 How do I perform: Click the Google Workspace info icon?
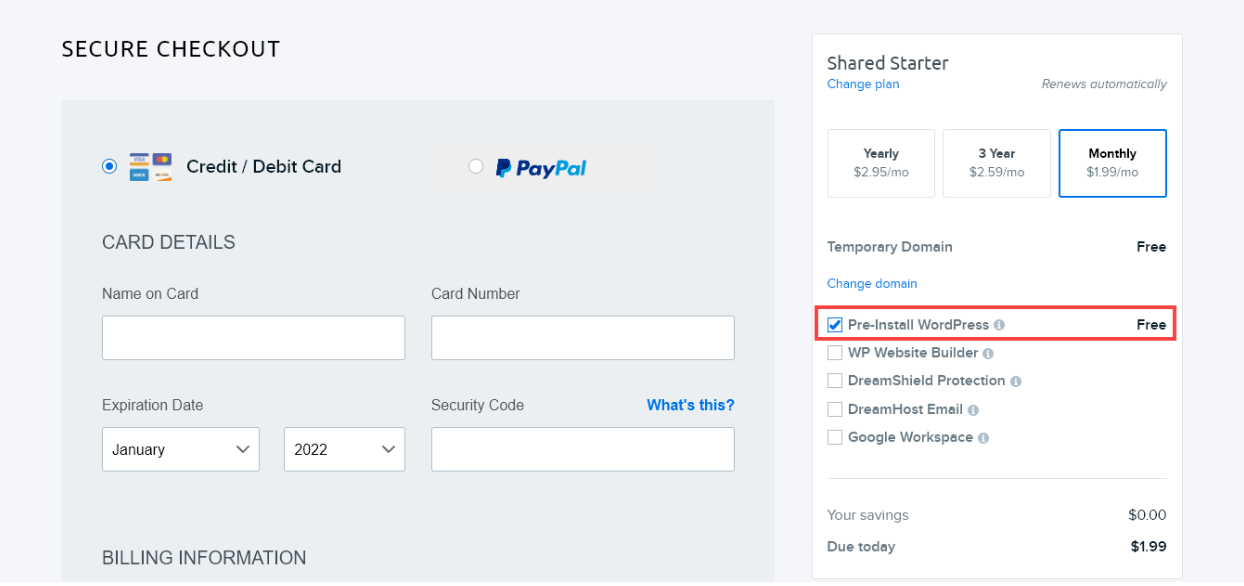point(983,437)
